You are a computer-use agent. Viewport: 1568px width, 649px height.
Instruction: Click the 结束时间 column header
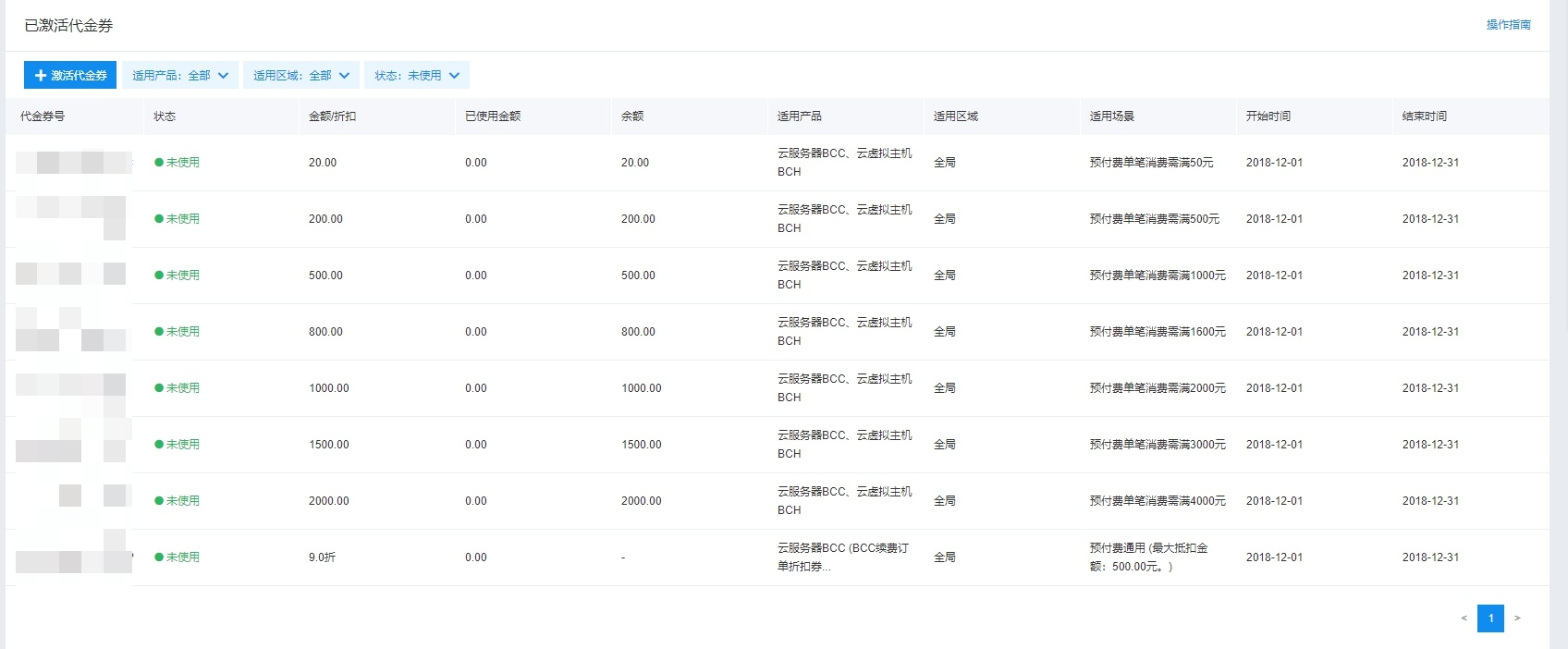tap(1424, 116)
